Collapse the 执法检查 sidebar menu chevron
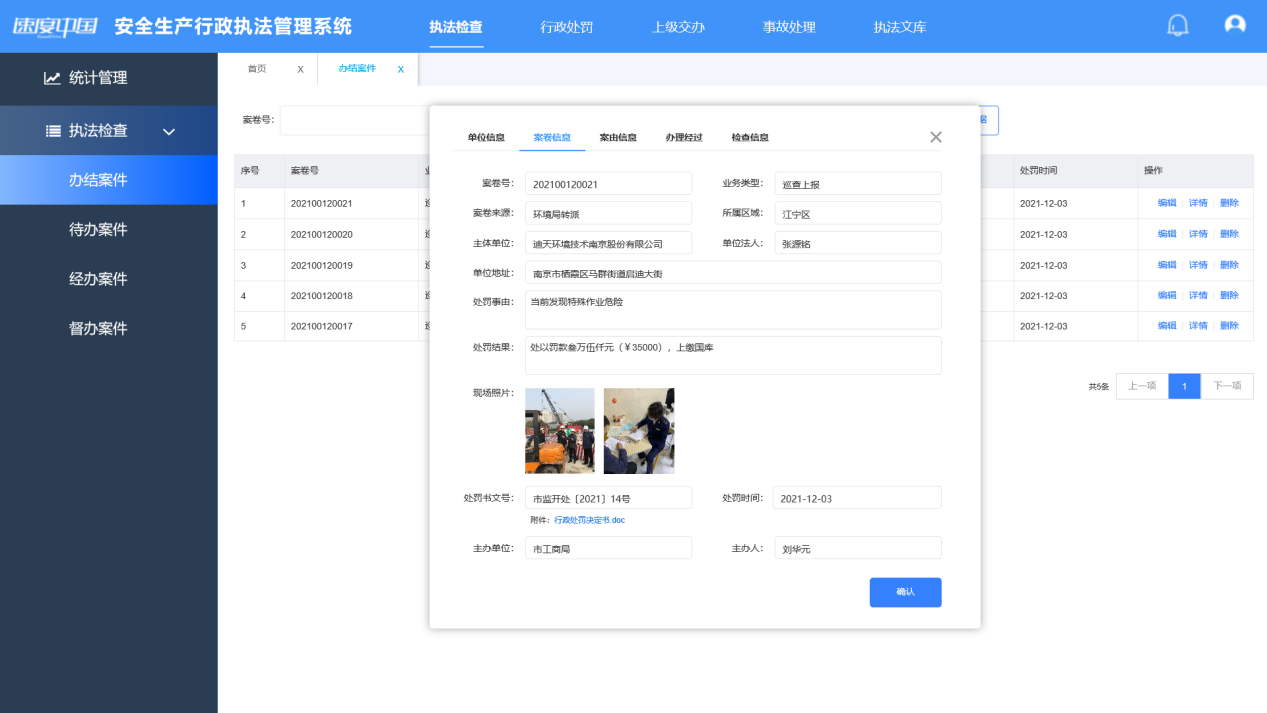The width and height of the screenshot is (1267, 713). point(169,131)
